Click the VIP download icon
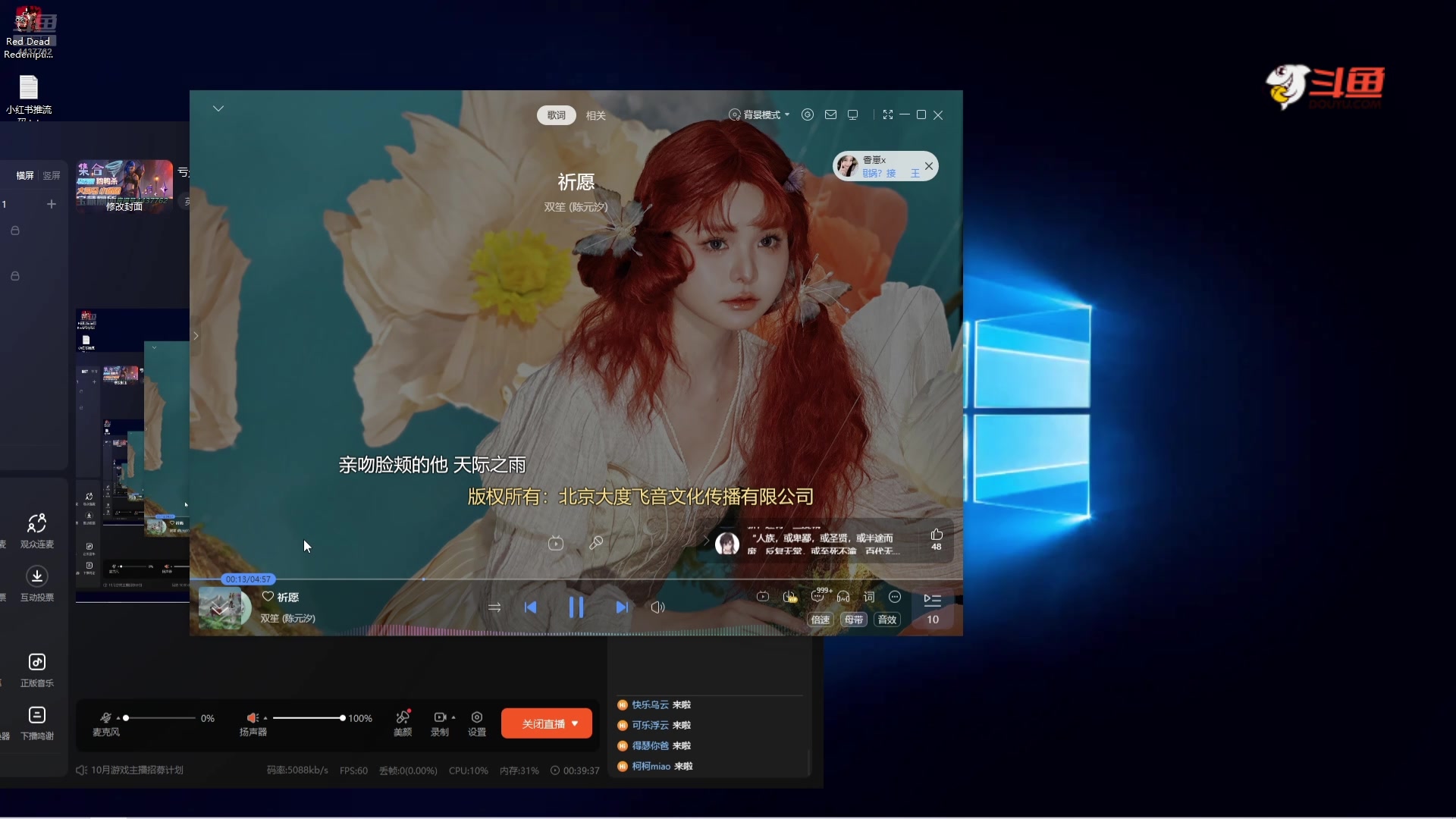The image size is (1456, 819). 789,597
